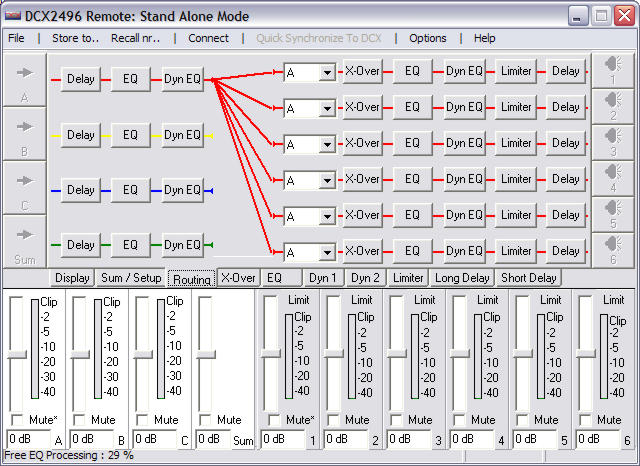Select output 1 speaker icon

point(613,70)
